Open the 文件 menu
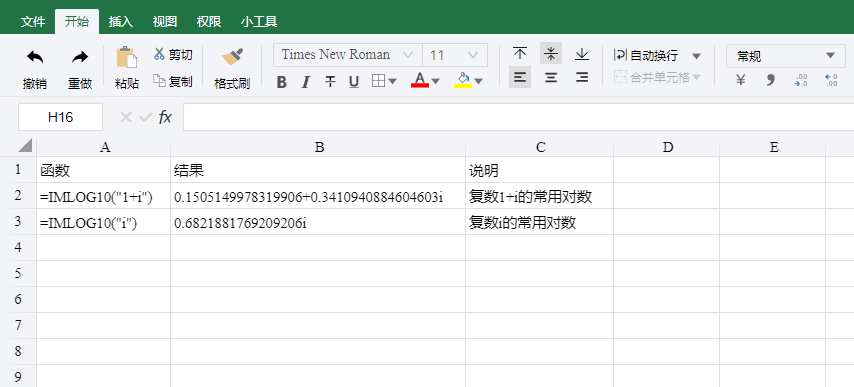854x387 pixels. point(33,22)
